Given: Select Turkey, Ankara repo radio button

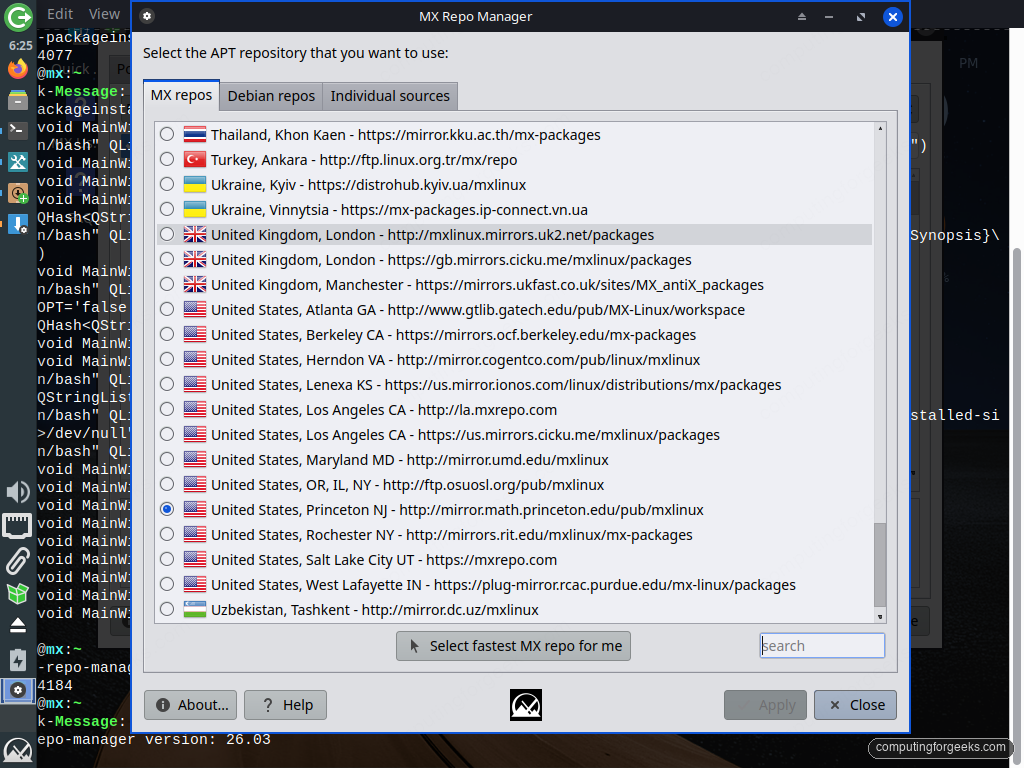Looking at the screenshot, I should (x=167, y=159).
